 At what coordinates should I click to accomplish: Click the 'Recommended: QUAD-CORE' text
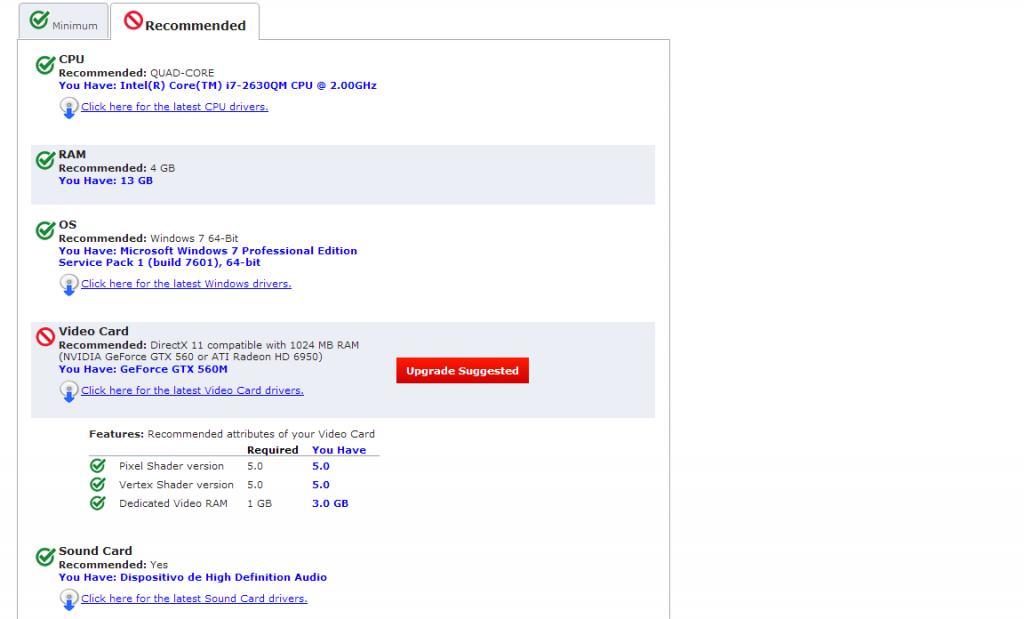(136, 73)
